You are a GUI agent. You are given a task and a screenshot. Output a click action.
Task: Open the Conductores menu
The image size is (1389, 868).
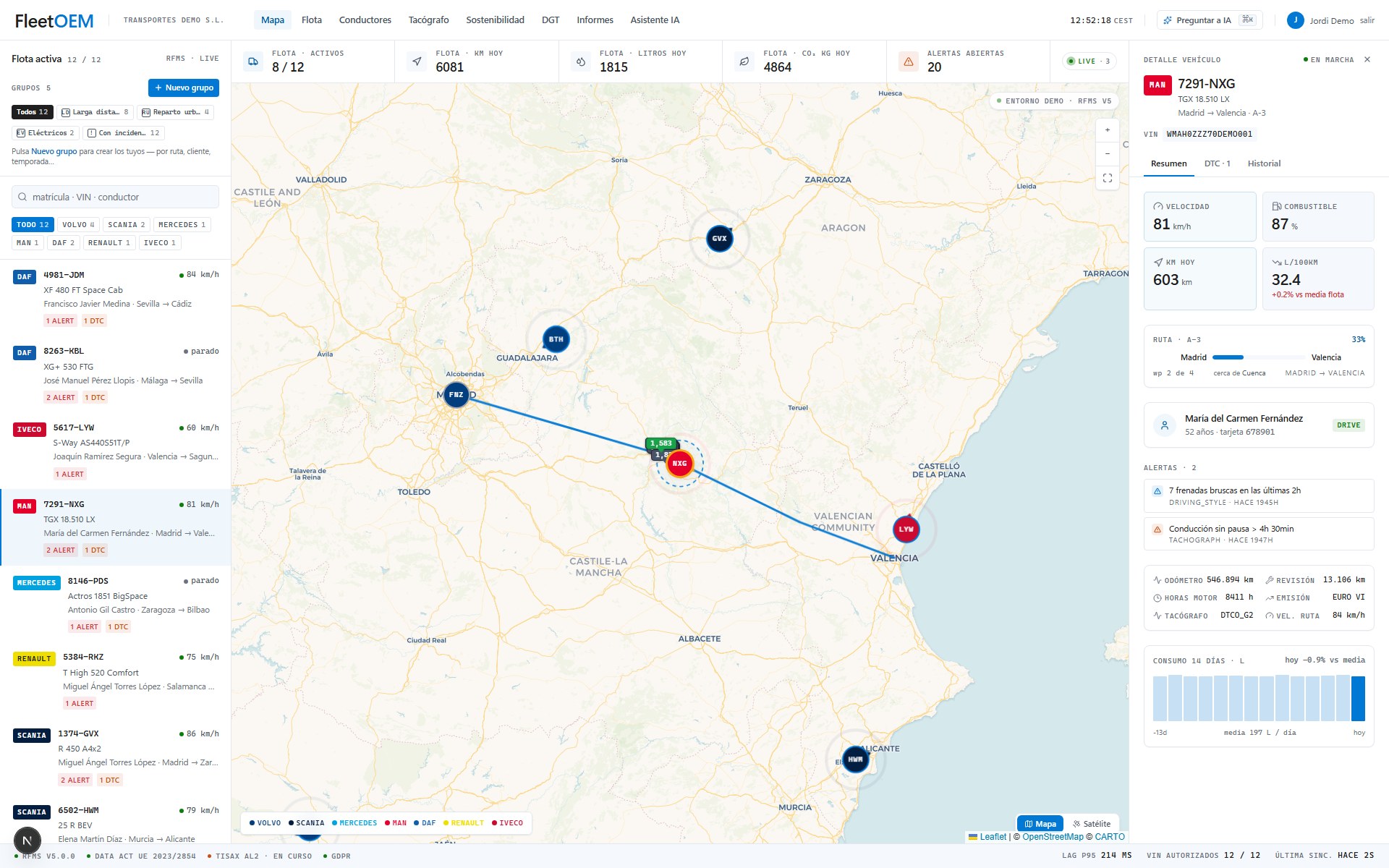(x=365, y=20)
